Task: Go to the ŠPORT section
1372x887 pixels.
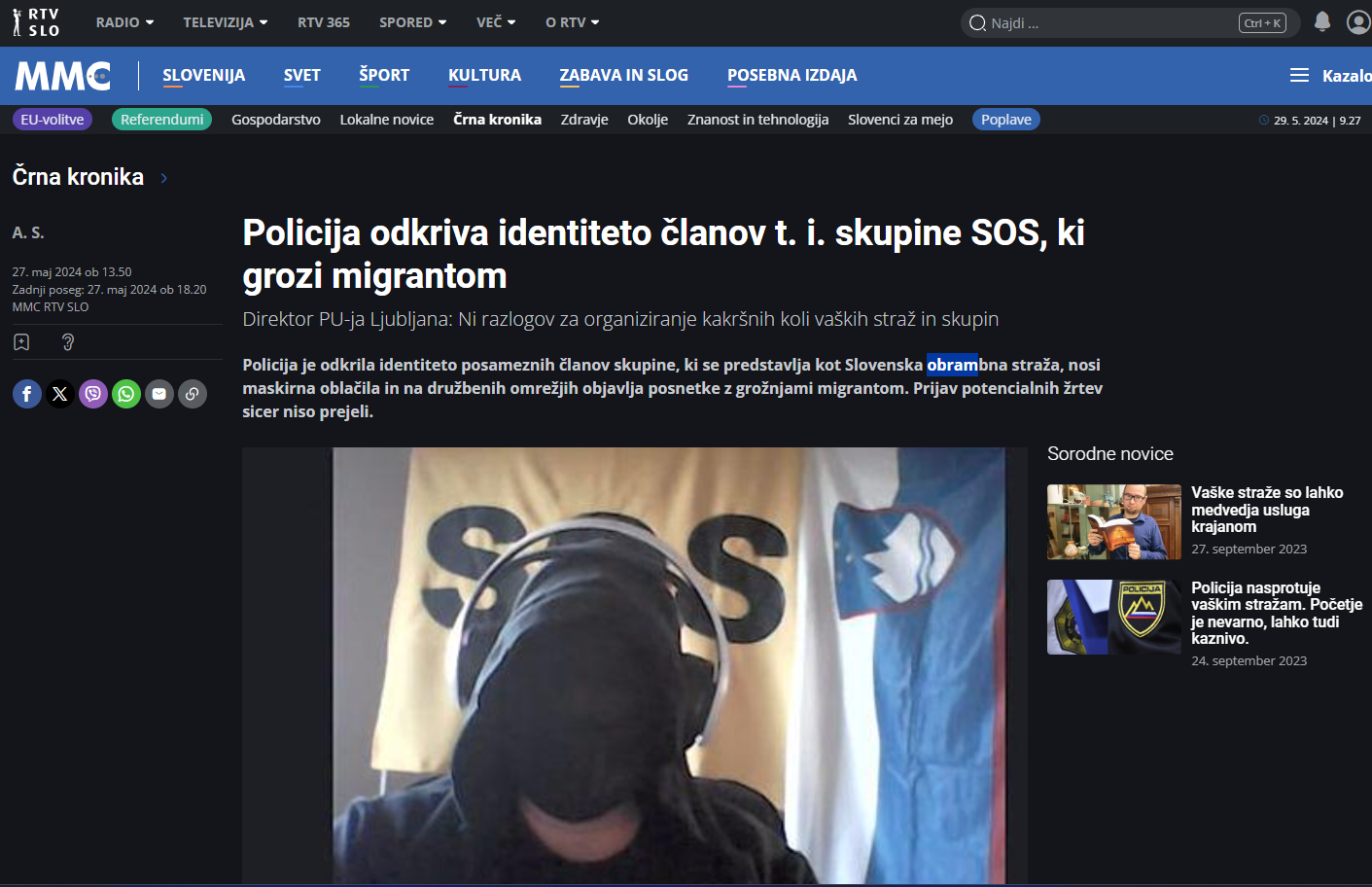Action: (x=384, y=76)
